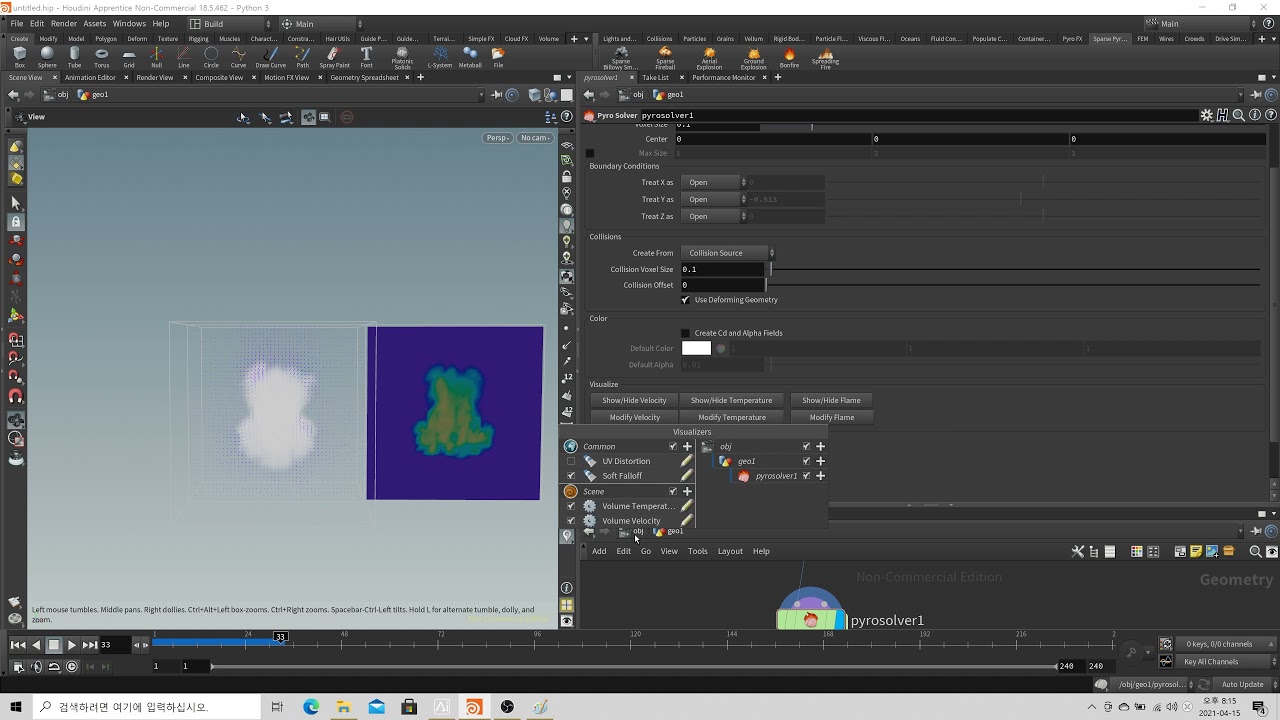This screenshot has width=1280, height=720.
Task: Select the Line shelf tool
Action: (184, 57)
